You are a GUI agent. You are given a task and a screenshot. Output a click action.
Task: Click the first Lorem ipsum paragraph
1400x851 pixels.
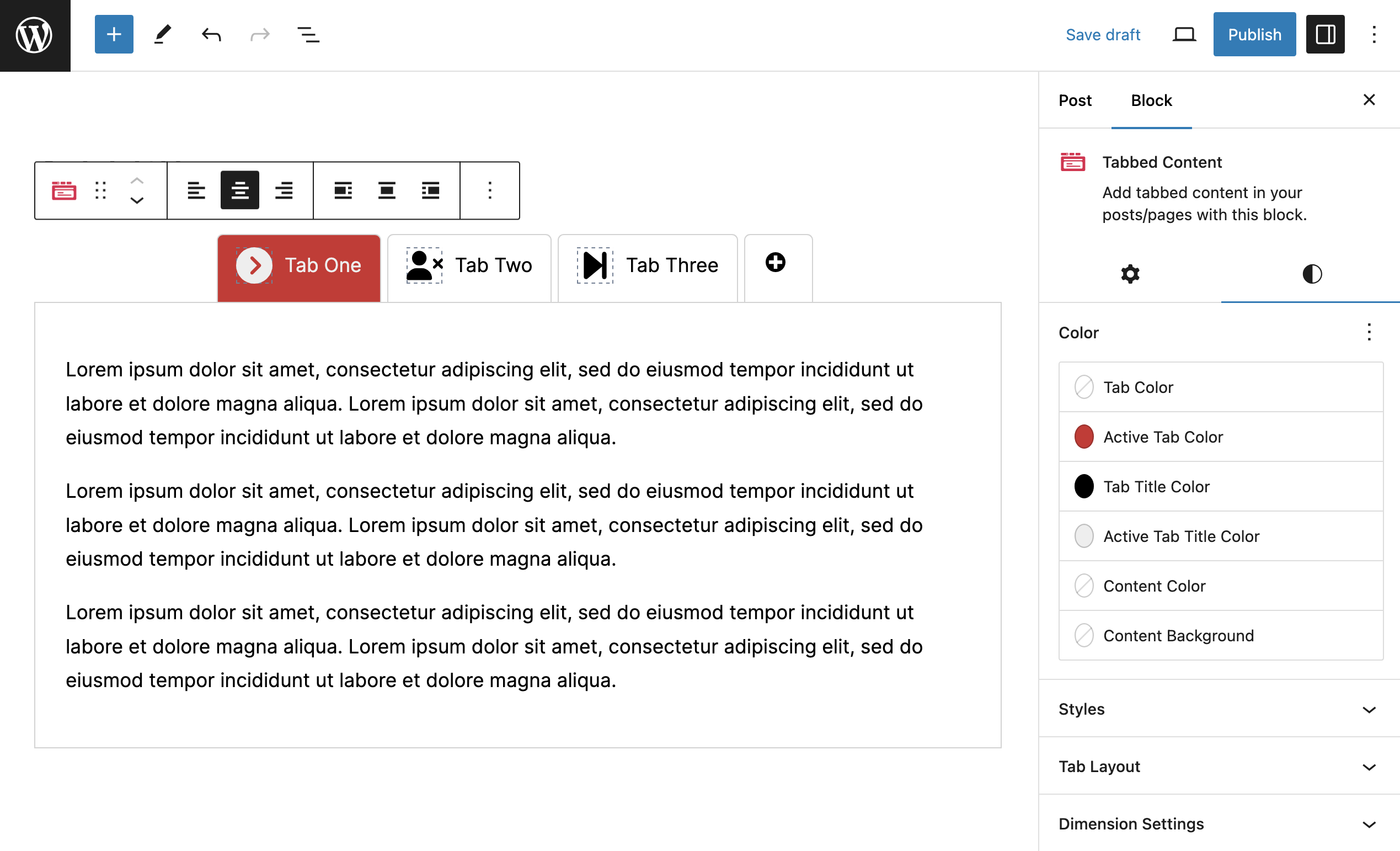tap(494, 403)
